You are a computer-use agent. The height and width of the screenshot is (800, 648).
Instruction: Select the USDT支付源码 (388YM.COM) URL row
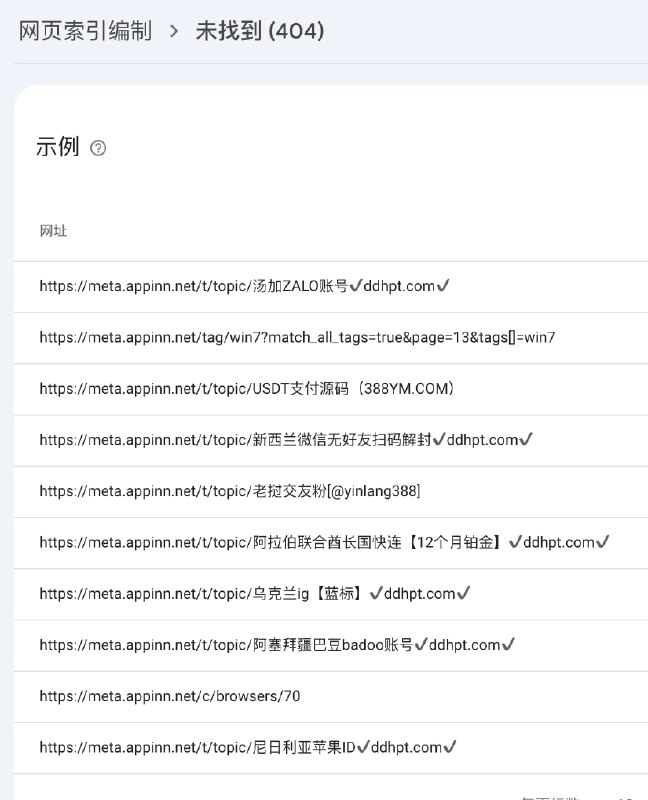(x=331, y=389)
